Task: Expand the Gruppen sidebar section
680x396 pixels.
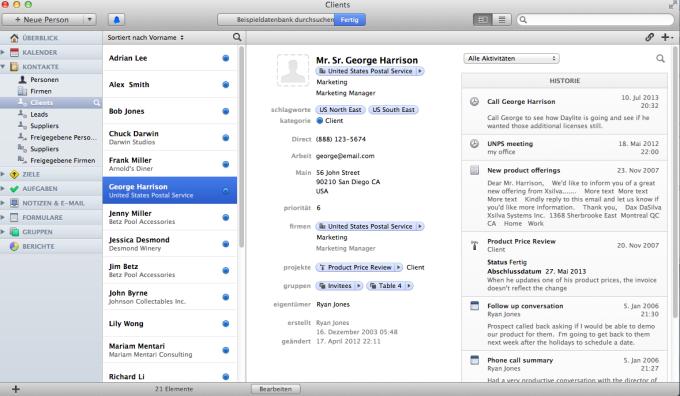Action: click(x=3, y=232)
